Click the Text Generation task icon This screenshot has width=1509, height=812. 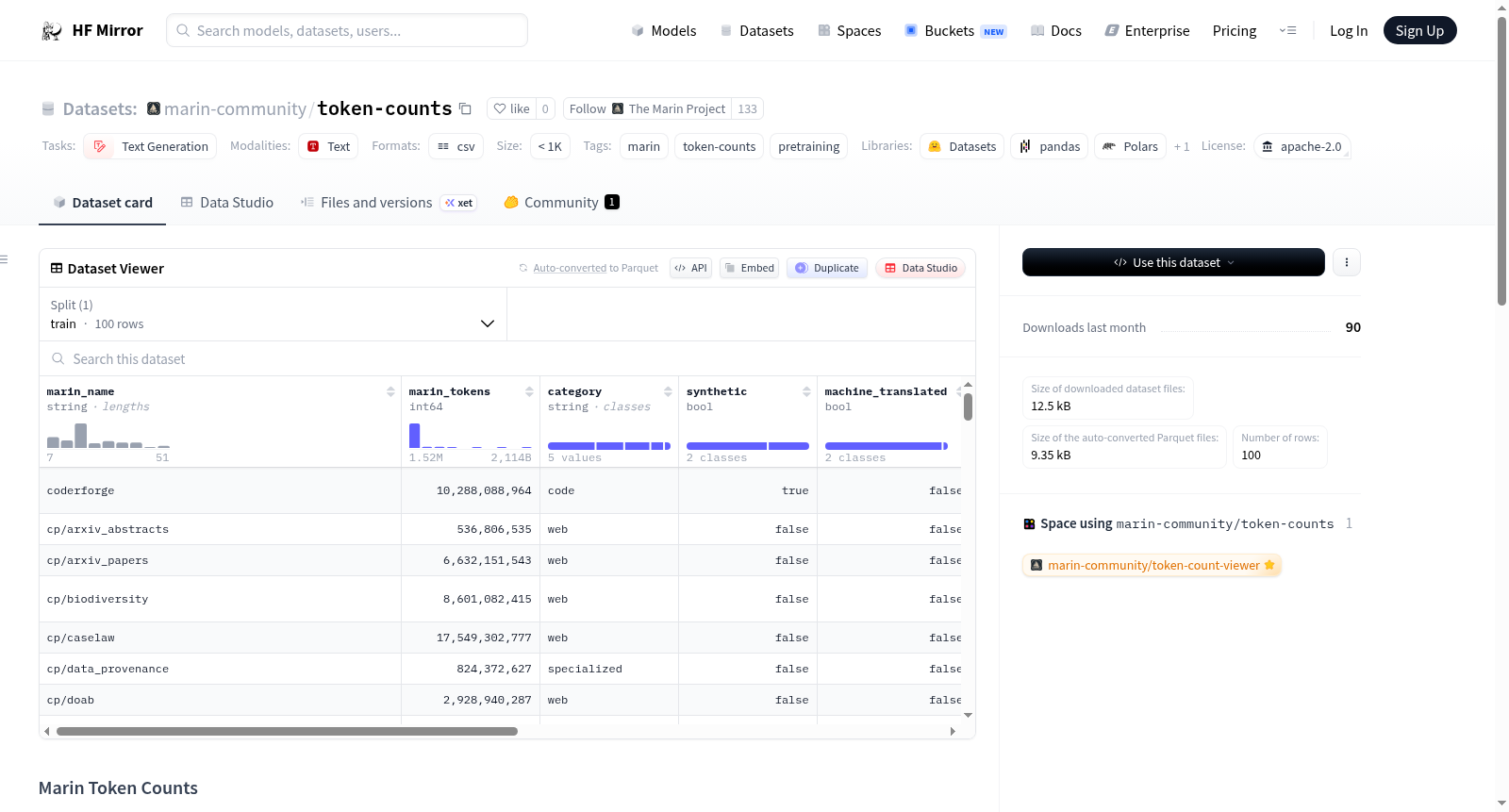tap(100, 146)
